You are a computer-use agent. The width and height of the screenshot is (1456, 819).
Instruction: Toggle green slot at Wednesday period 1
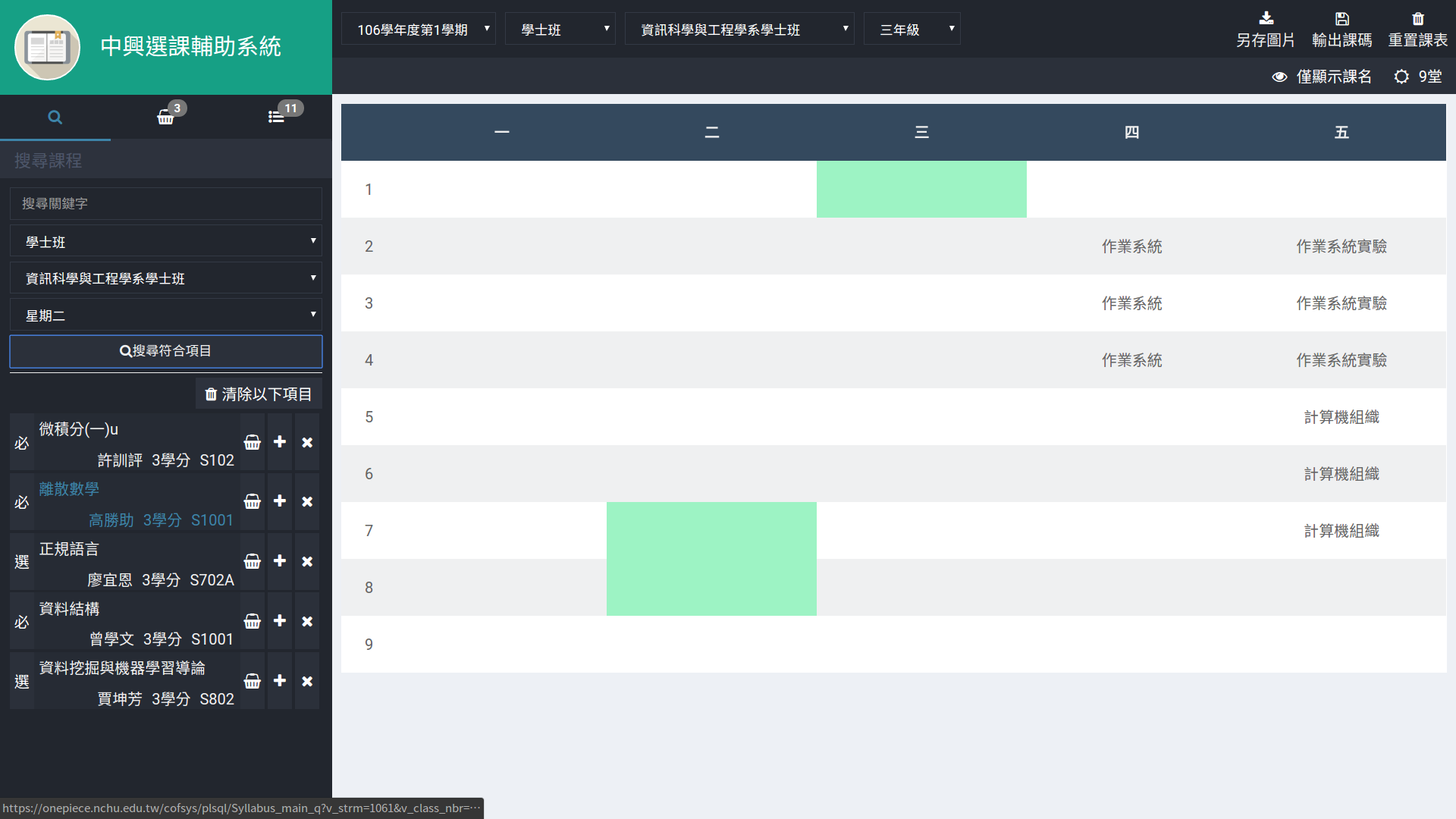(921, 190)
